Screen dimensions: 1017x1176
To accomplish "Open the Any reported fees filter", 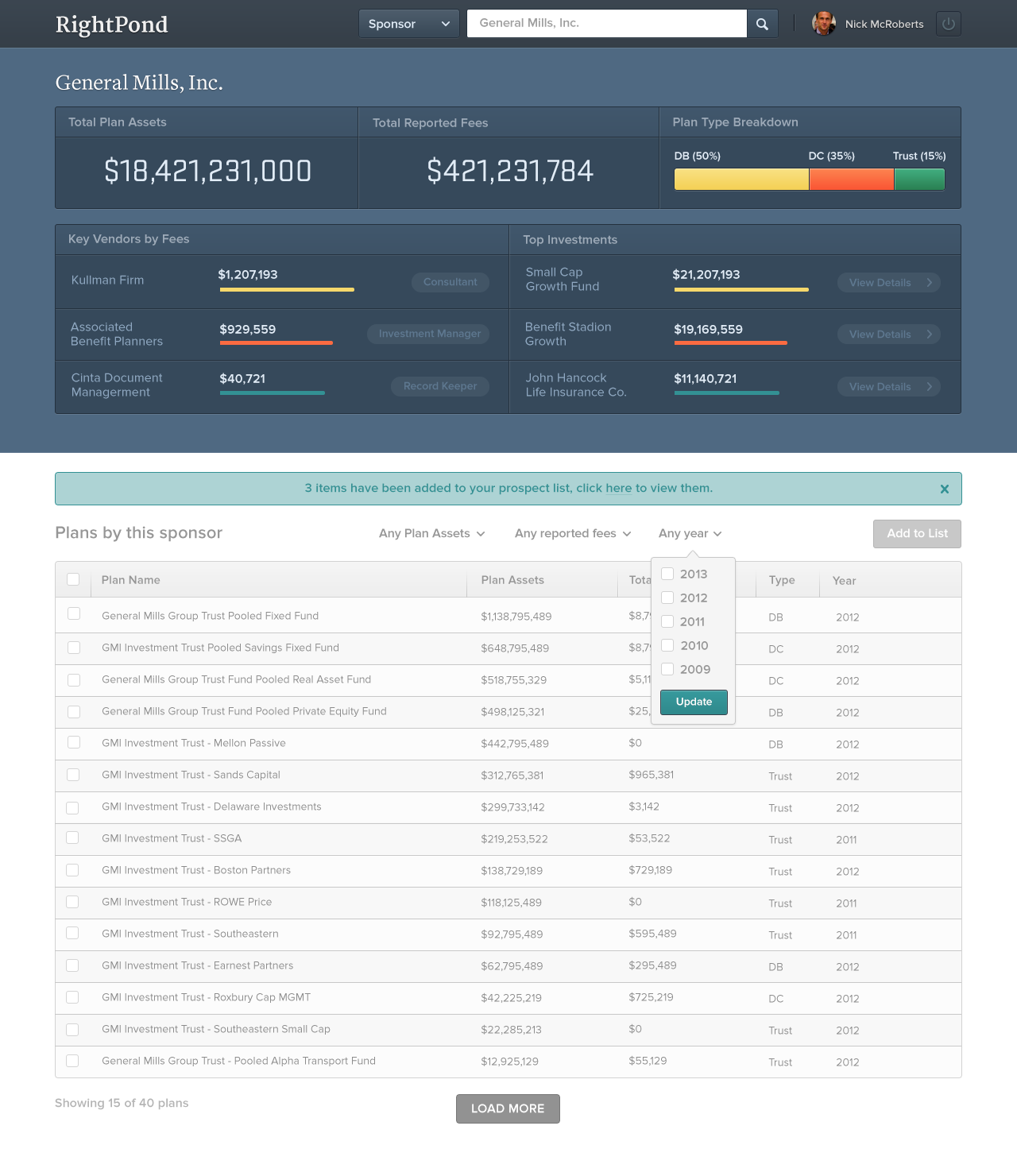I will 572,533.
